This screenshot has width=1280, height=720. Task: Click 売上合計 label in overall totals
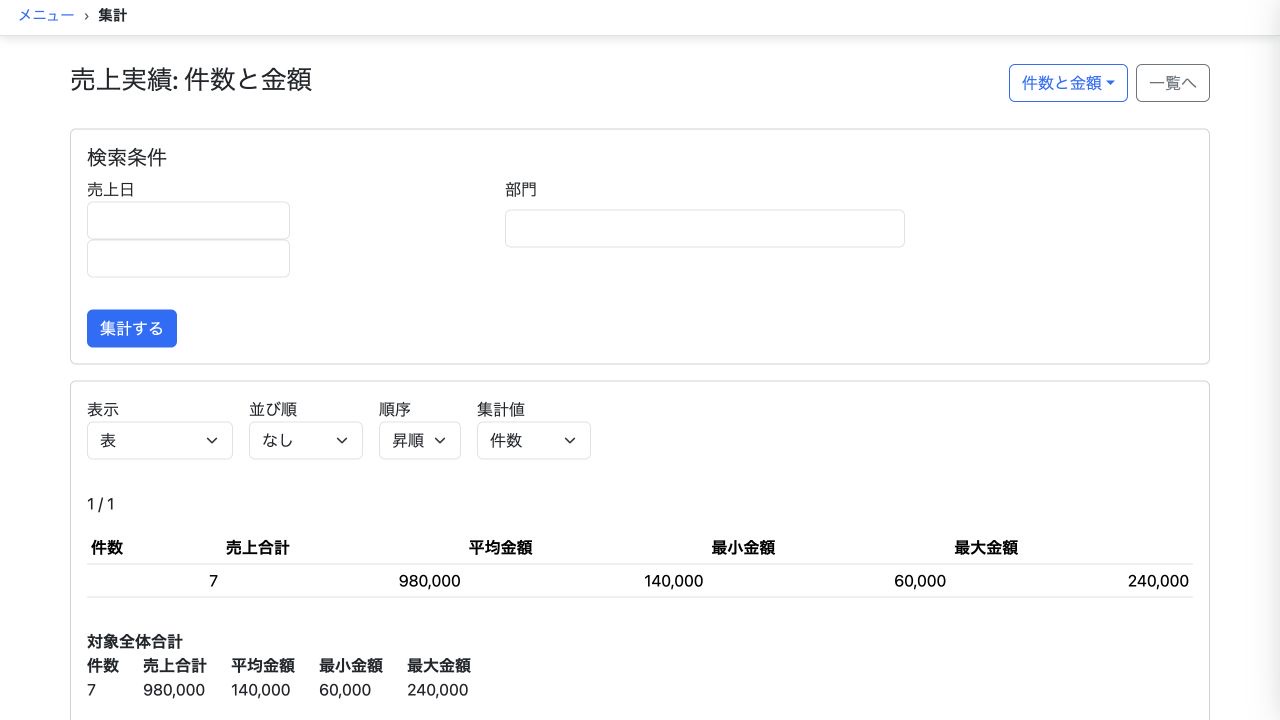tap(175, 666)
